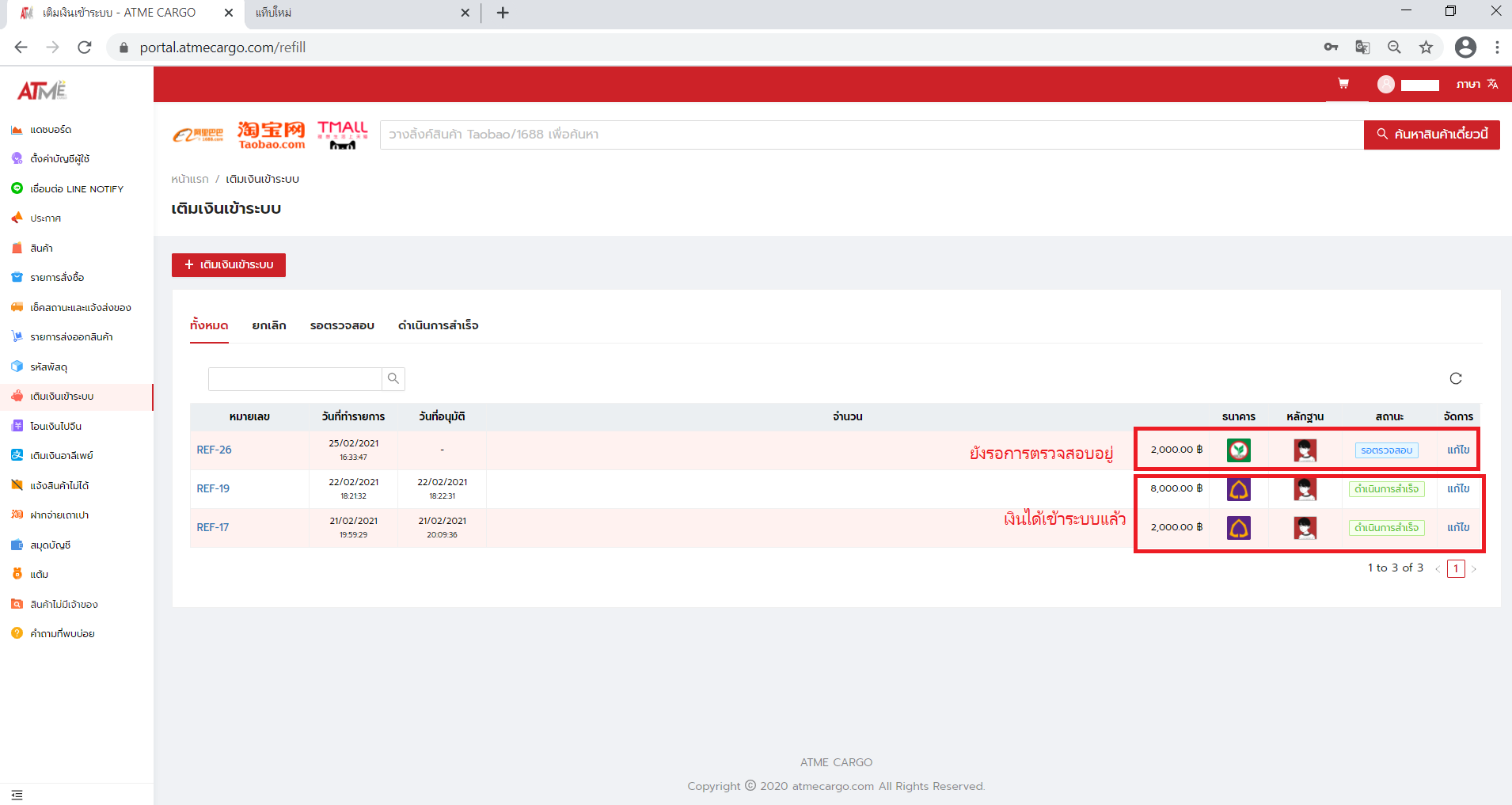Image resolution: width=1512 pixels, height=805 pixels.
Task: Click the Taobao/1688 product link search field
Action: pyautogui.click(x=871, y=135)
